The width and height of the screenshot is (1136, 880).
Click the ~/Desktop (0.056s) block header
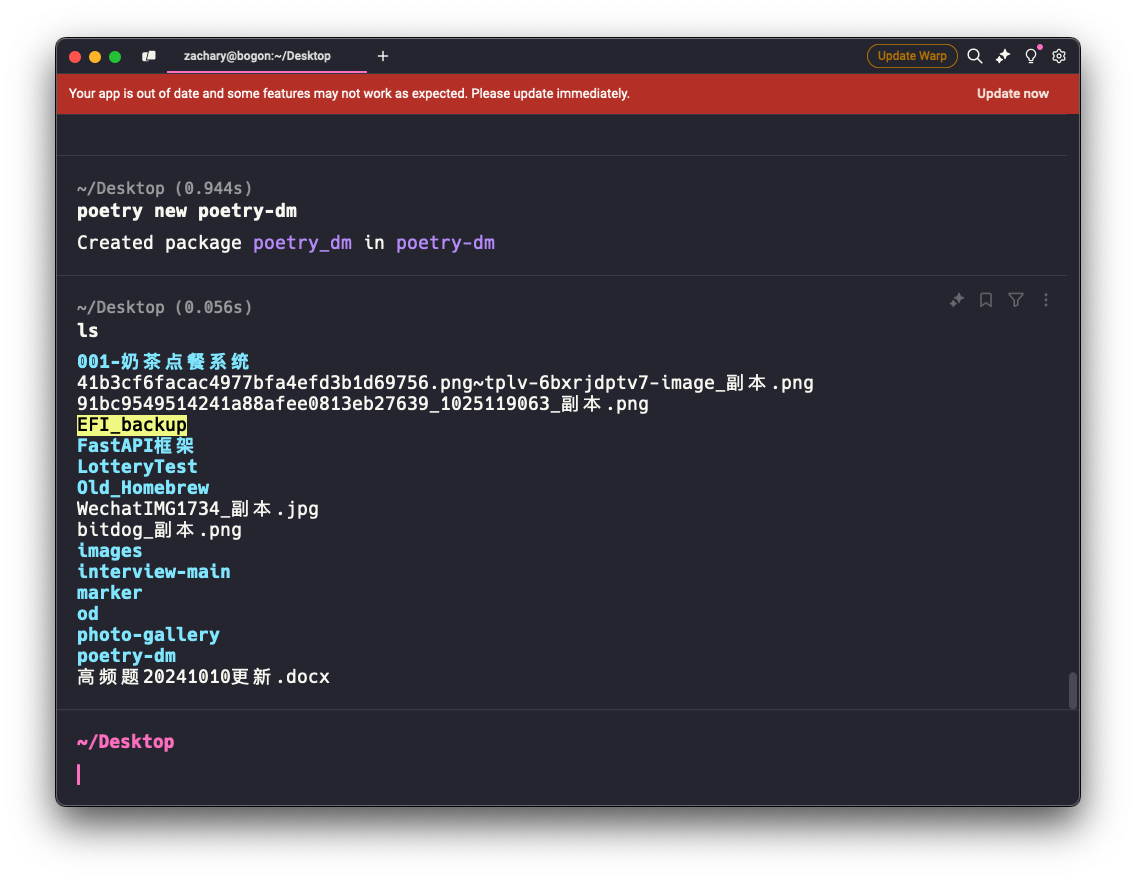pos(164,307)
